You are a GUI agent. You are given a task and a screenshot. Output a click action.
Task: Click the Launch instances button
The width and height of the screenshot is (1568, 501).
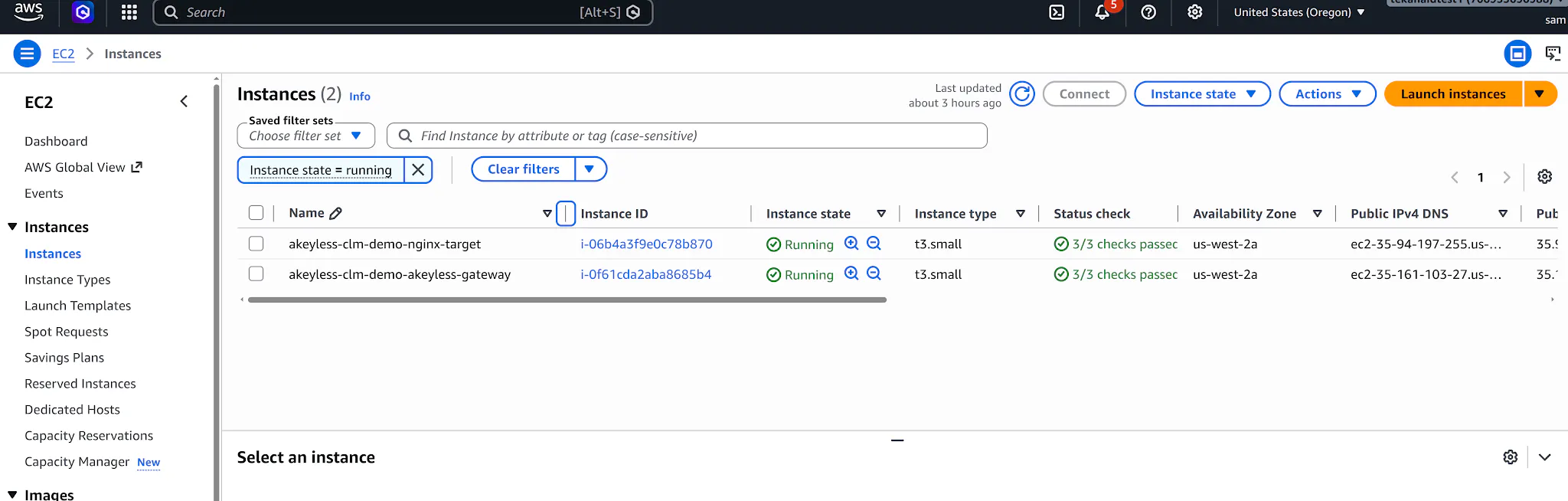(x=1453, y=94)
